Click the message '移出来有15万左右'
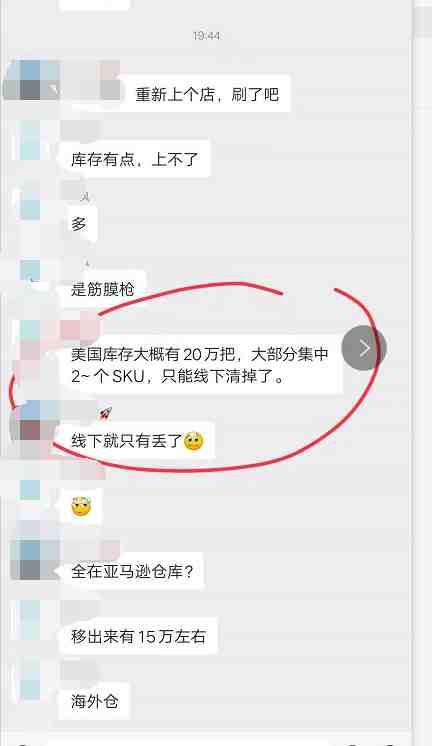The width and height of the screenshot is (432, 746). coord(138,636)
